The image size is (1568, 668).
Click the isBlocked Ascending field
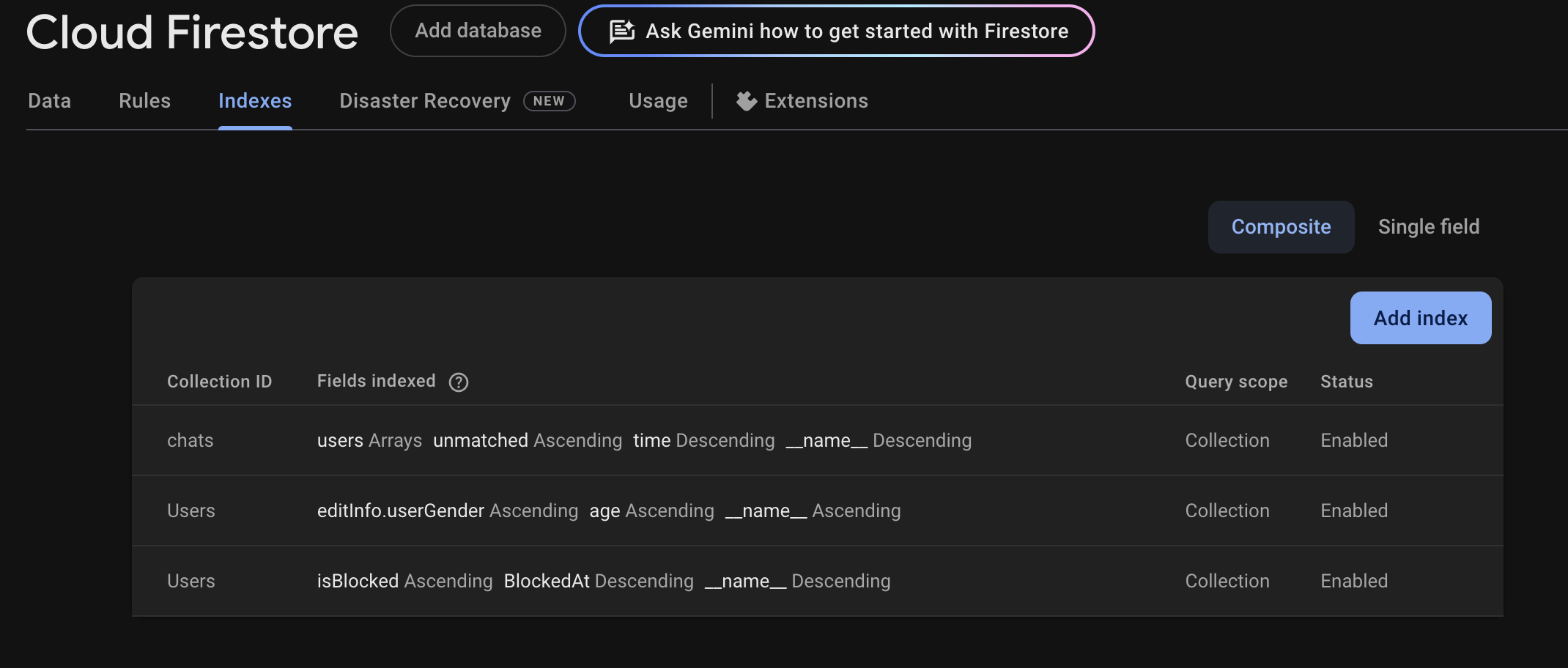[x=405, y=581]
